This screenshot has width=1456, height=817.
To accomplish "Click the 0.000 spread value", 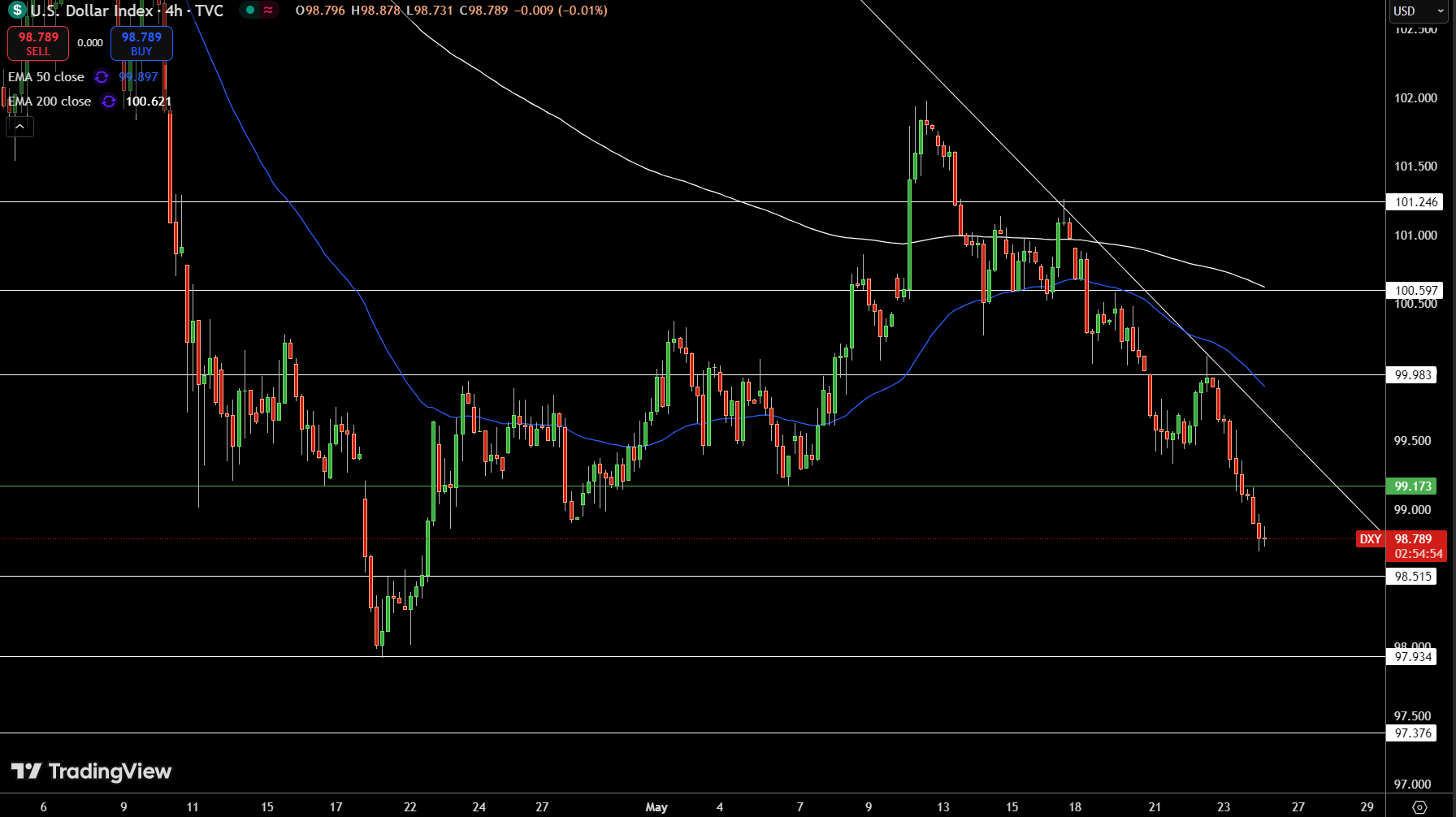I will click(x=90, y=43).
